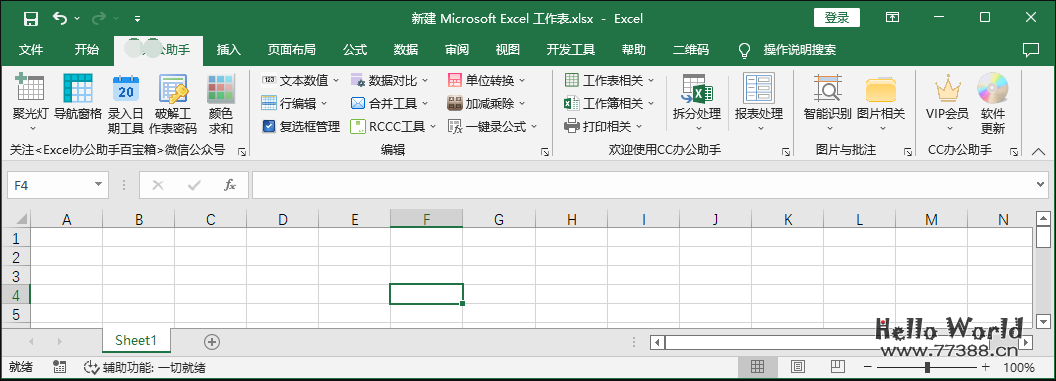Switch to the 开始 ribbon tab
The width and height of the screenshot is (1056, 381).
86,50
